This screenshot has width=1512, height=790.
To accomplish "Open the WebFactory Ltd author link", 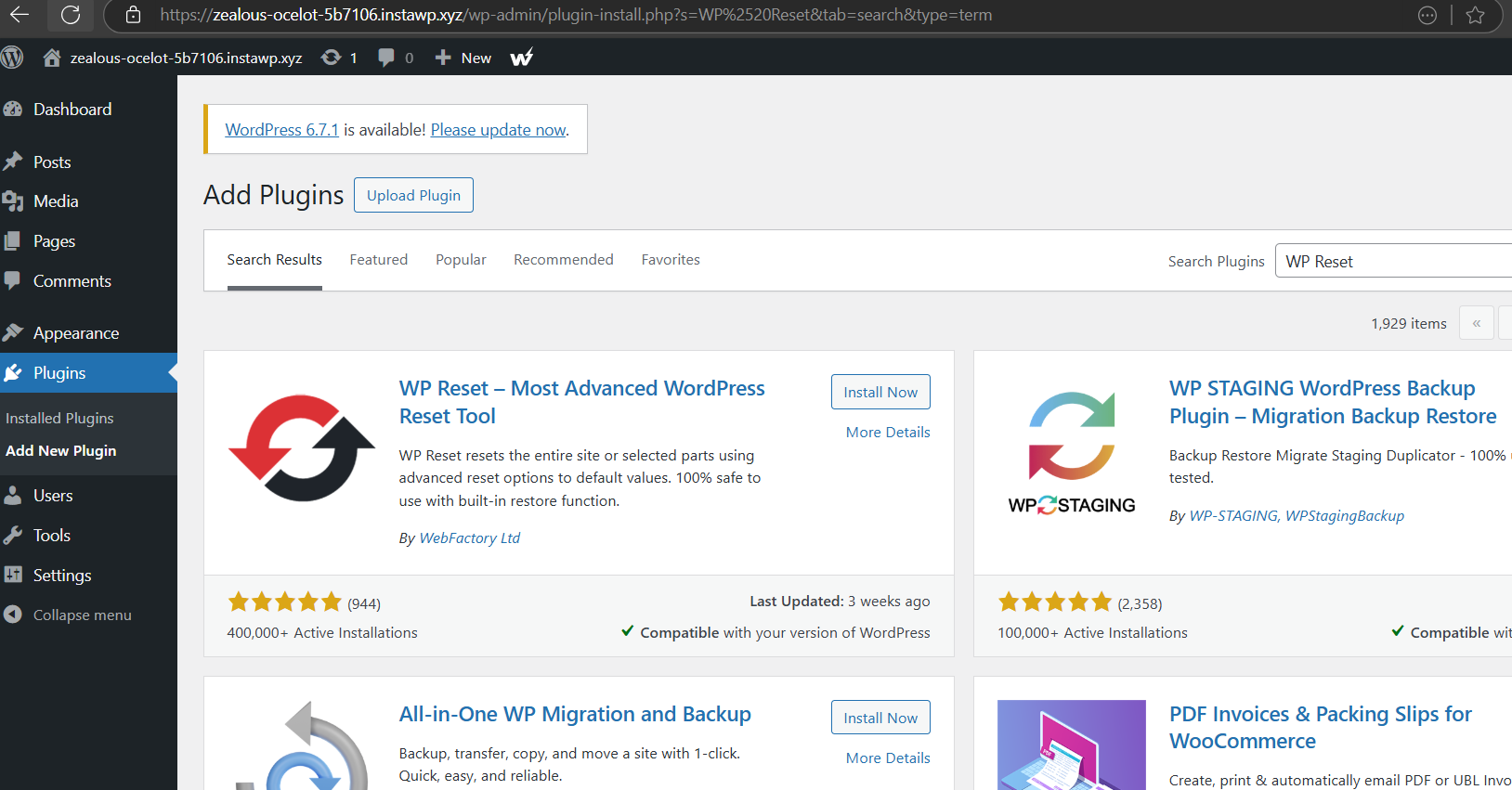I will [470, 538].
